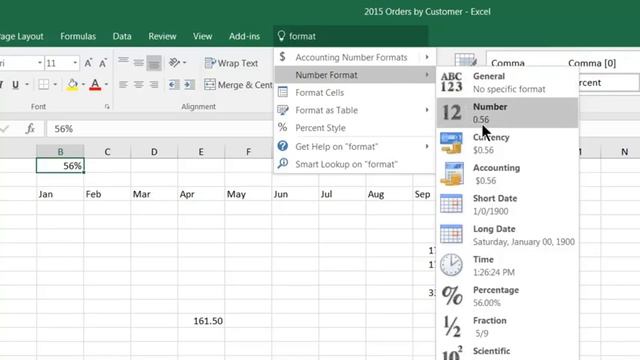Viewport: 640px width, 360px height.
Task: Click the cell with 161.50
Action: coord(201,321)
